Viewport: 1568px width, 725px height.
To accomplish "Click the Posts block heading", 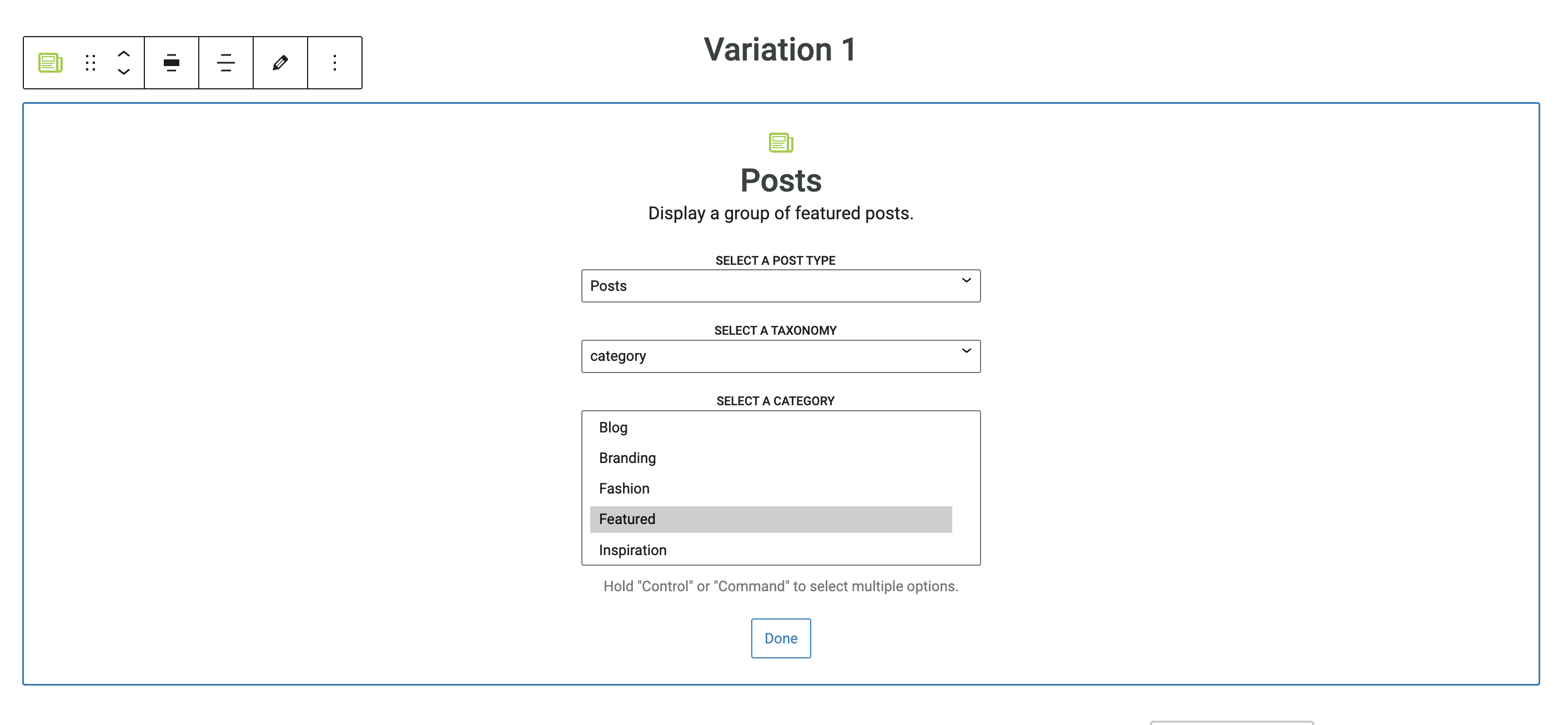I will pyautogui.click(x=781, y=181).
